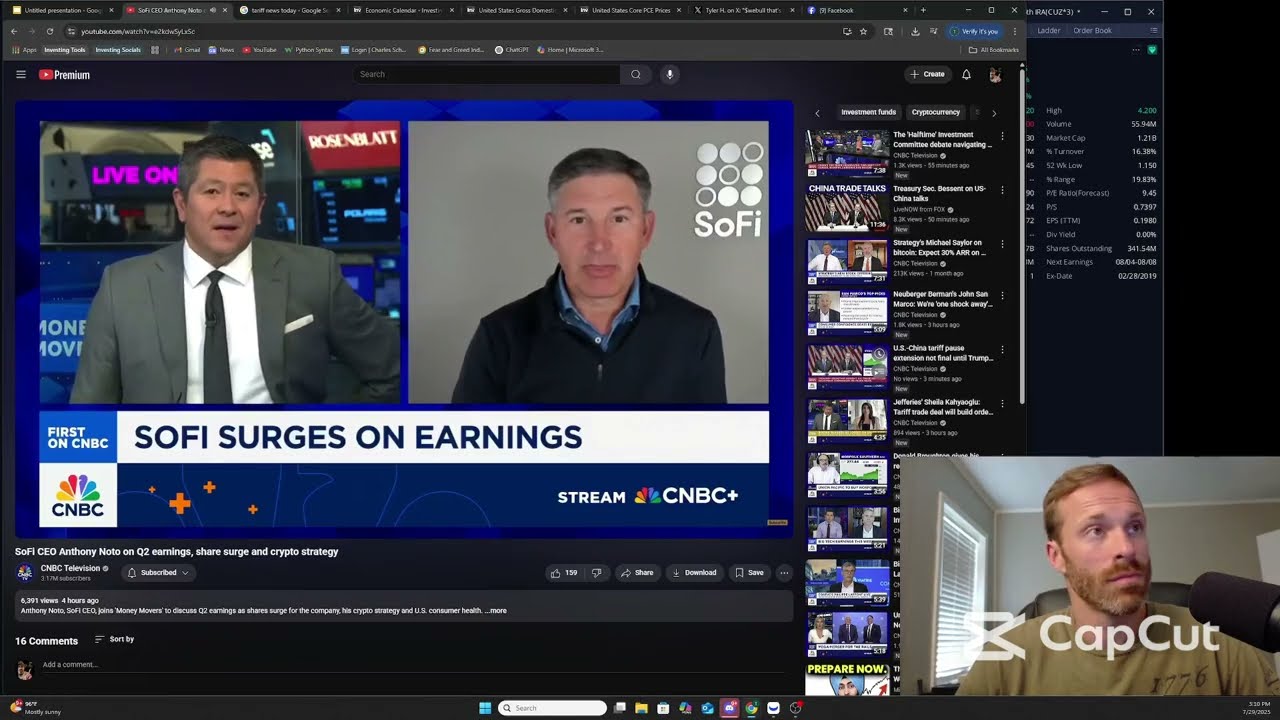Click the Add a comment field
The width and height of the screenshot is (1280, 720).
pos(415,665)
